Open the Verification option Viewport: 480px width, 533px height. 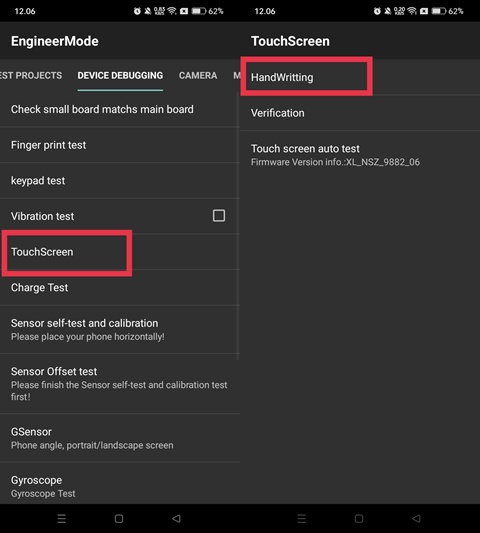pos(360,113)
